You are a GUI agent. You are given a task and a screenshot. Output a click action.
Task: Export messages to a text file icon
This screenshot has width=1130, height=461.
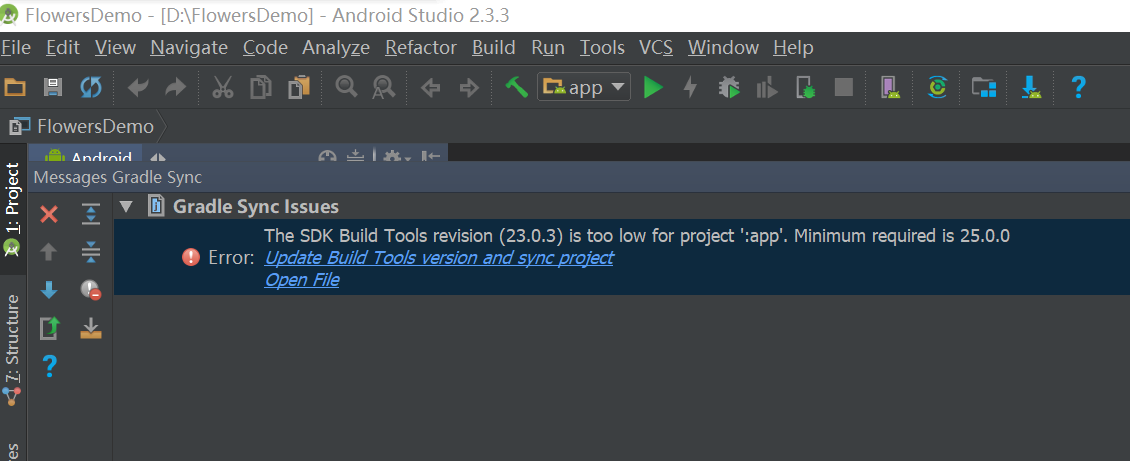click(49, 328)
